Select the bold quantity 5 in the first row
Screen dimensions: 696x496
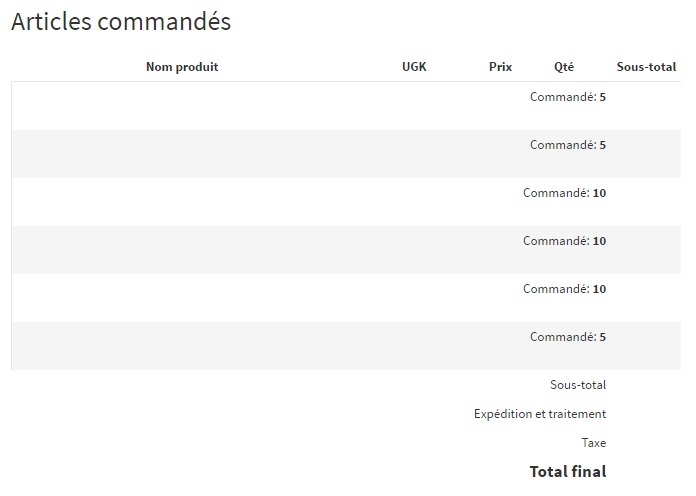[x=602, y=97]
